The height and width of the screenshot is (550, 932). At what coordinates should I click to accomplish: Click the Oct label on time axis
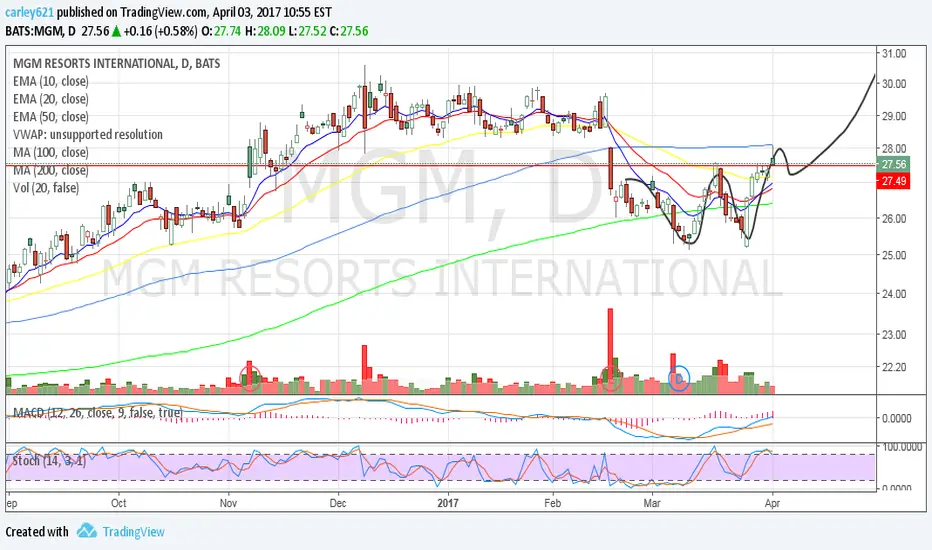pos(118,503)
